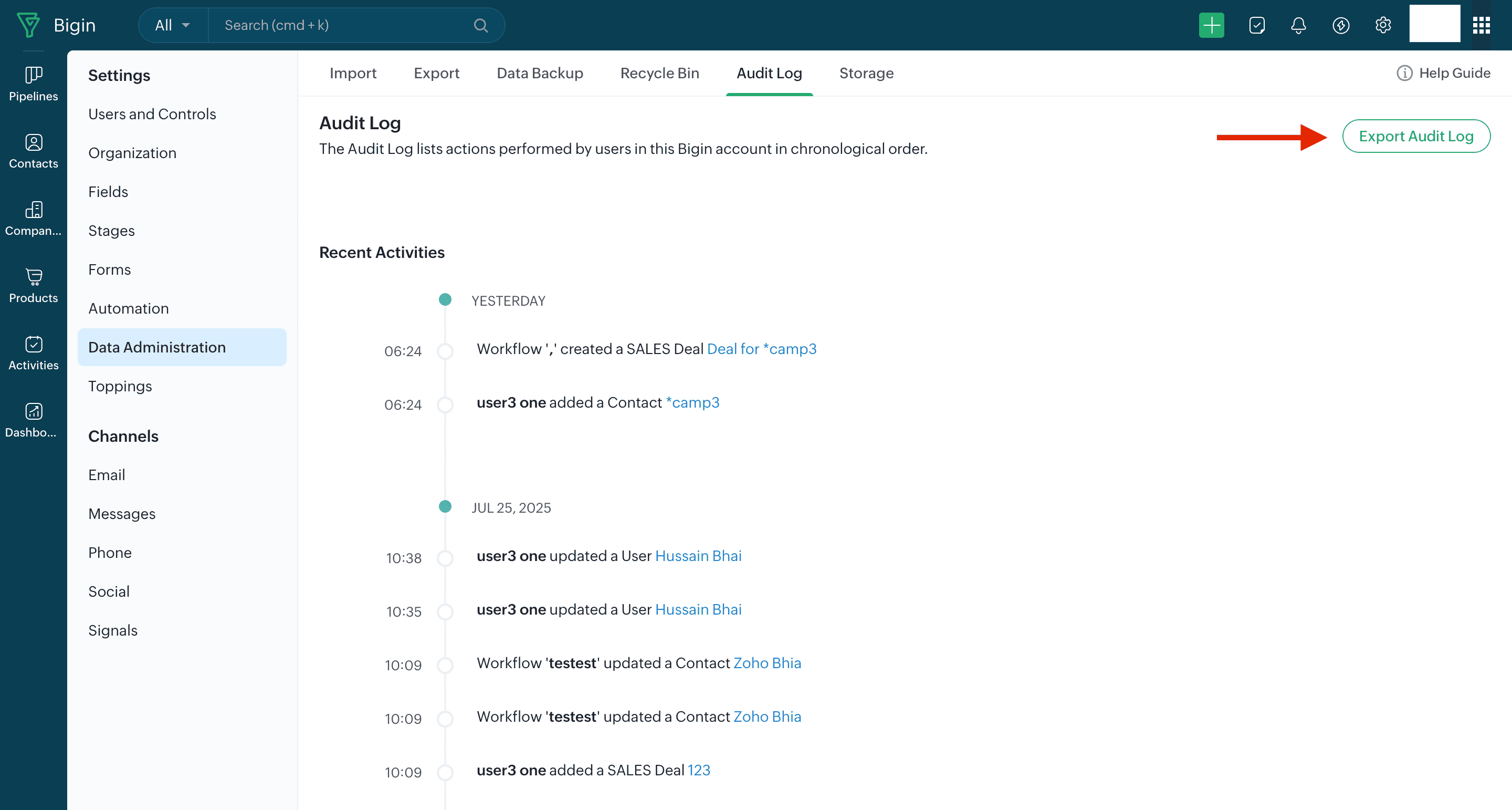Viewport: 1512px width, 810px height.
Task: Go to the Contacts sidebar icon
Action: coord(34,143)
